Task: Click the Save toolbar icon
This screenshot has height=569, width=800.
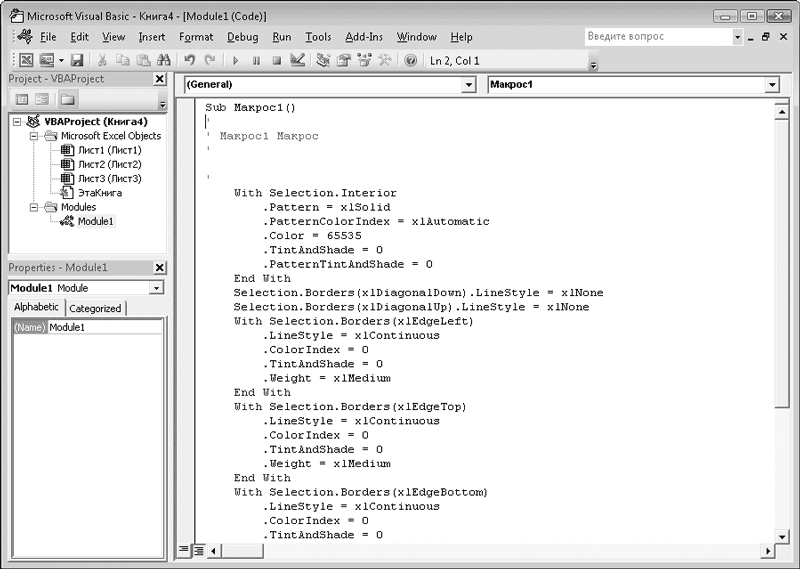Action: pos(77,61)
